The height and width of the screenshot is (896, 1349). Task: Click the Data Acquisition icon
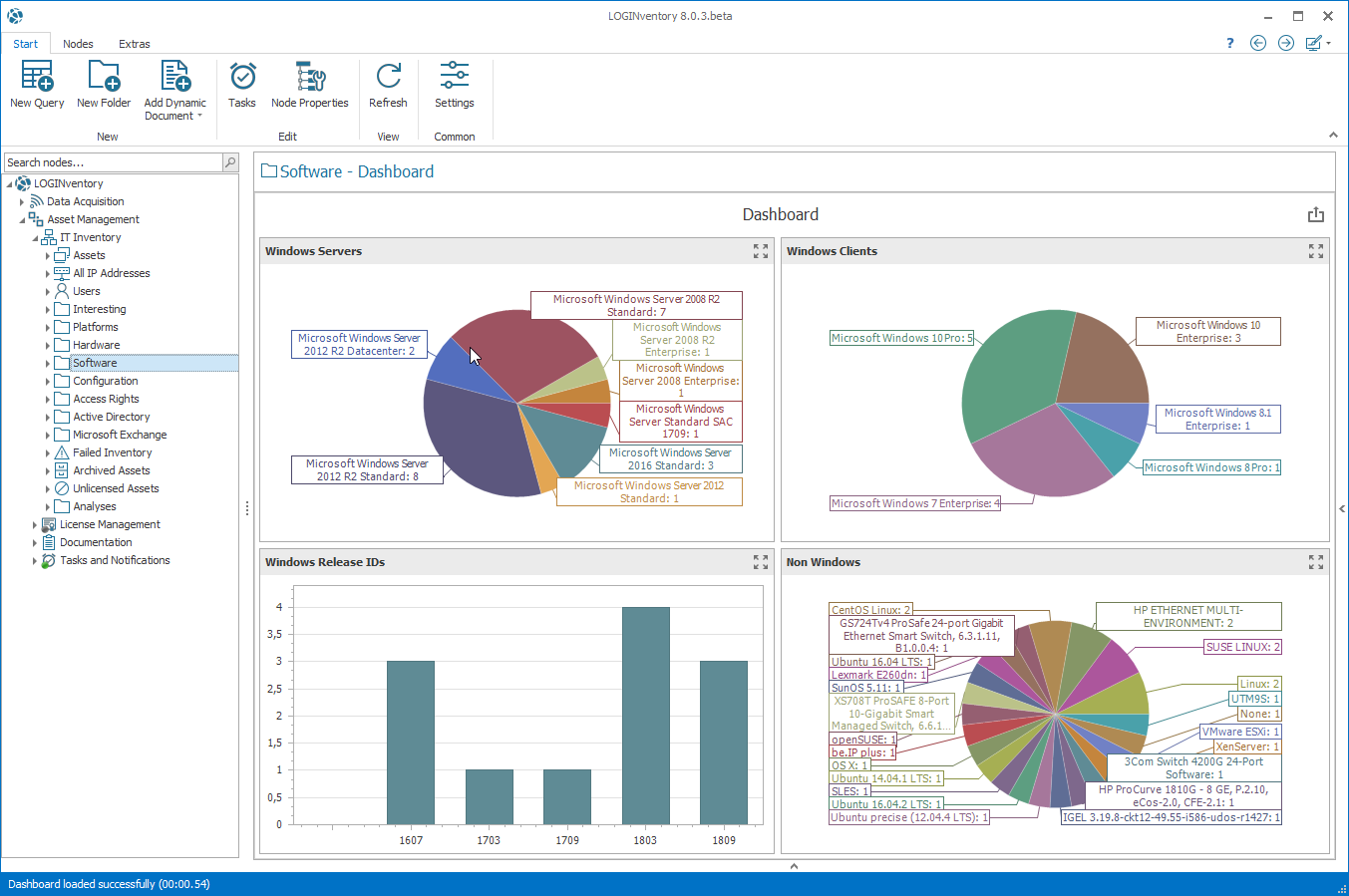tap(36, 201)
